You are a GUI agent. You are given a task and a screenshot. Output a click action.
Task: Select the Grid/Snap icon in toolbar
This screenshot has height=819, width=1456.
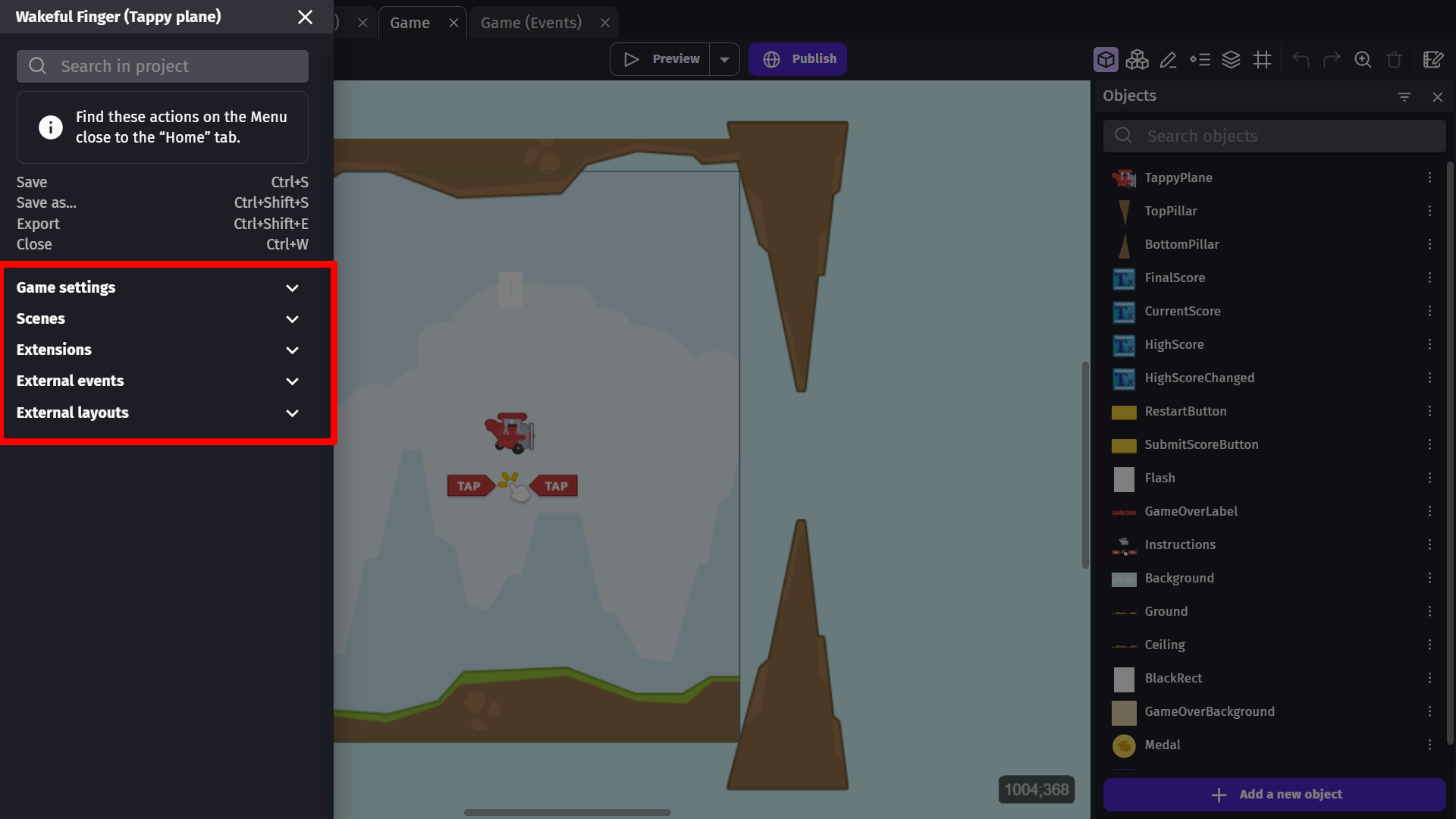coord(1262,59)
